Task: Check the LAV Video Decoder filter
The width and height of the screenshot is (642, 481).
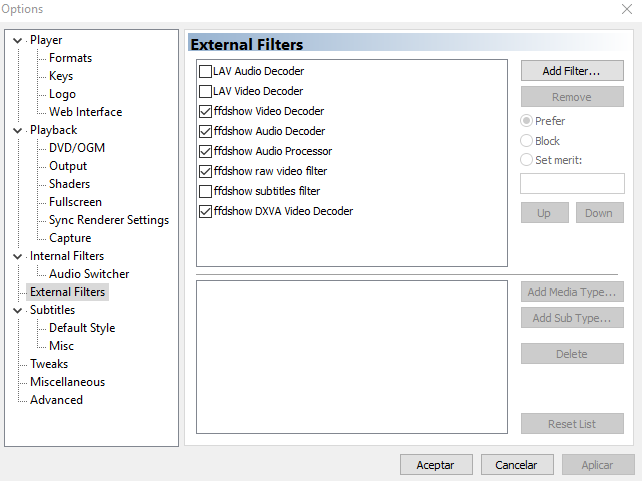Action: click(x=206, y=92)
